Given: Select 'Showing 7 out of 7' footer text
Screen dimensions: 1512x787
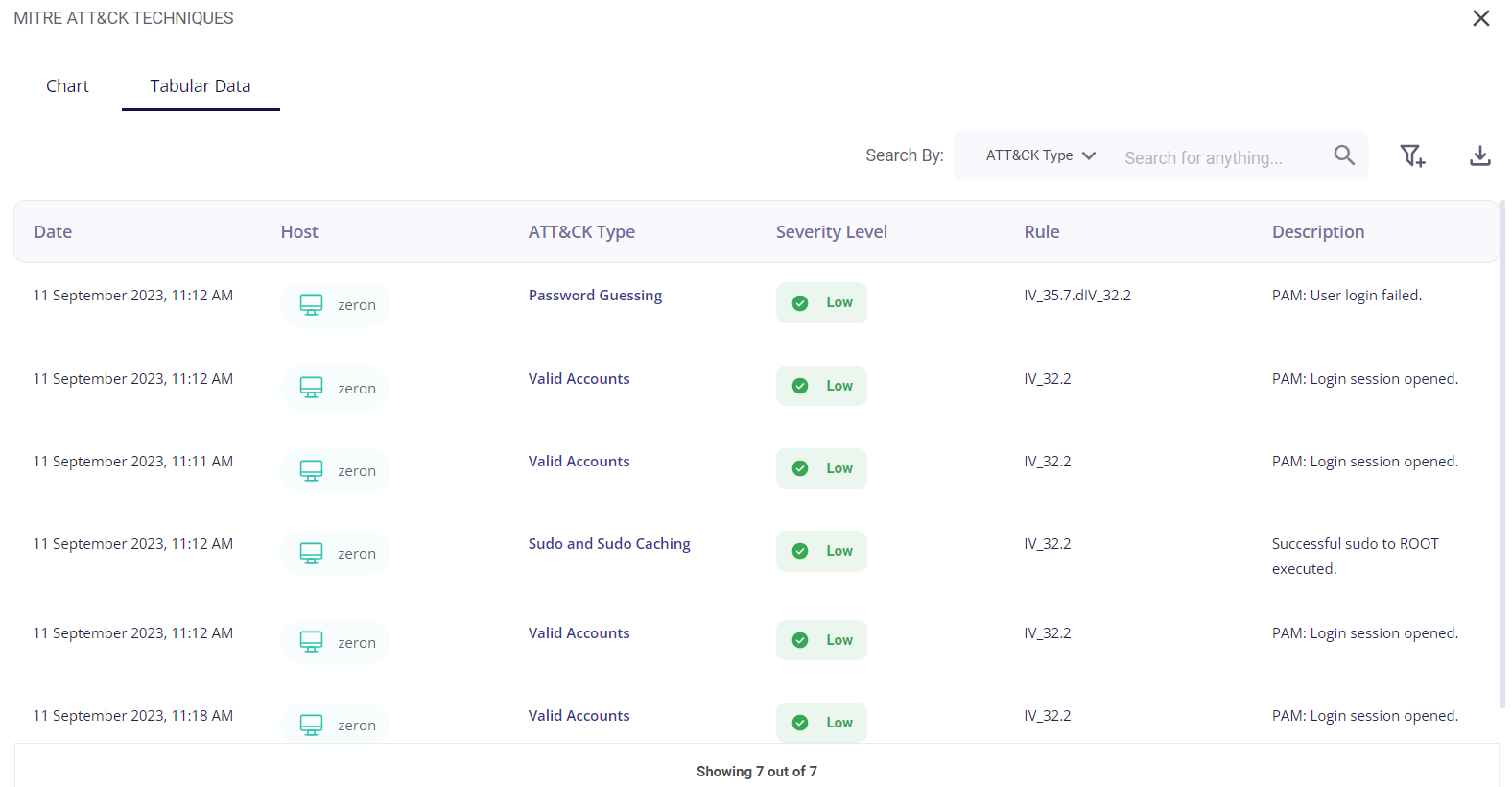Looking at the screenshot, I should click(x=757, y=771).
